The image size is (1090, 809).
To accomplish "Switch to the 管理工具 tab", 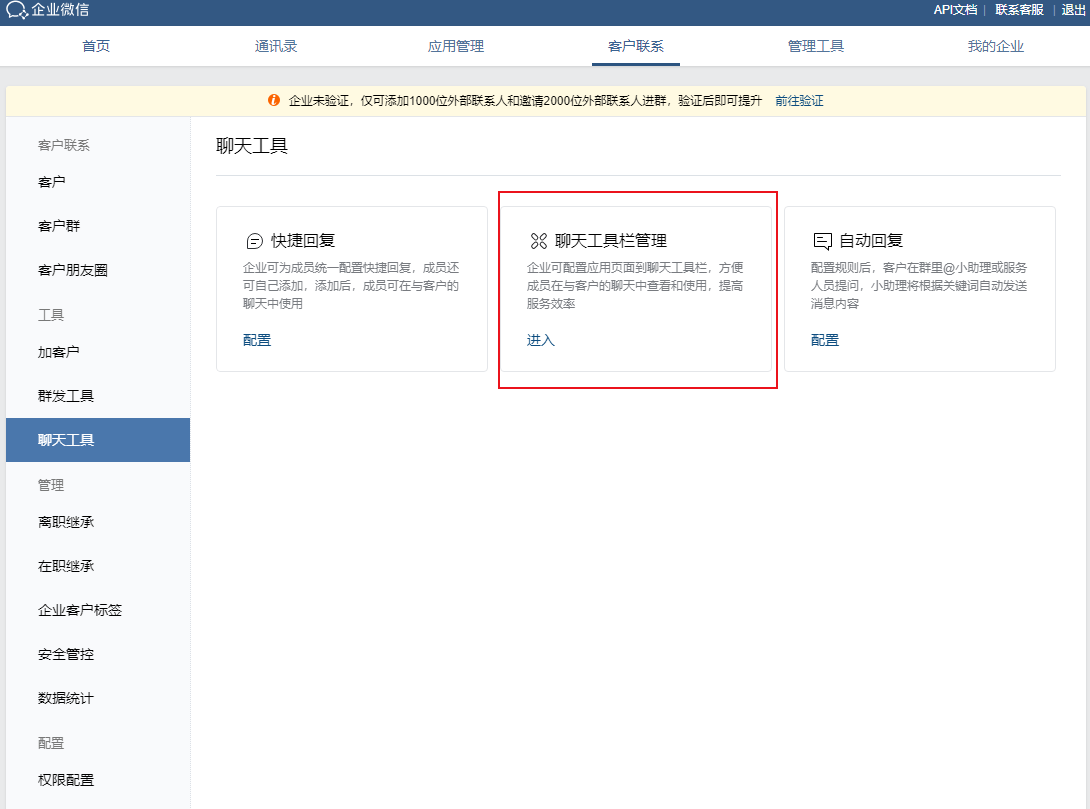I will click(x=815, y=45).
